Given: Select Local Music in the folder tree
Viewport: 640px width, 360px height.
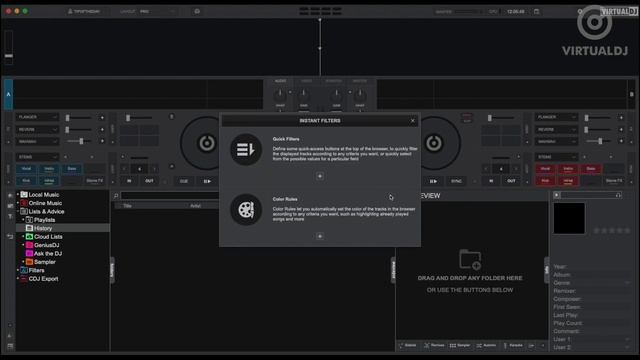Looking at the screenshot, I should tap(44, 195).
